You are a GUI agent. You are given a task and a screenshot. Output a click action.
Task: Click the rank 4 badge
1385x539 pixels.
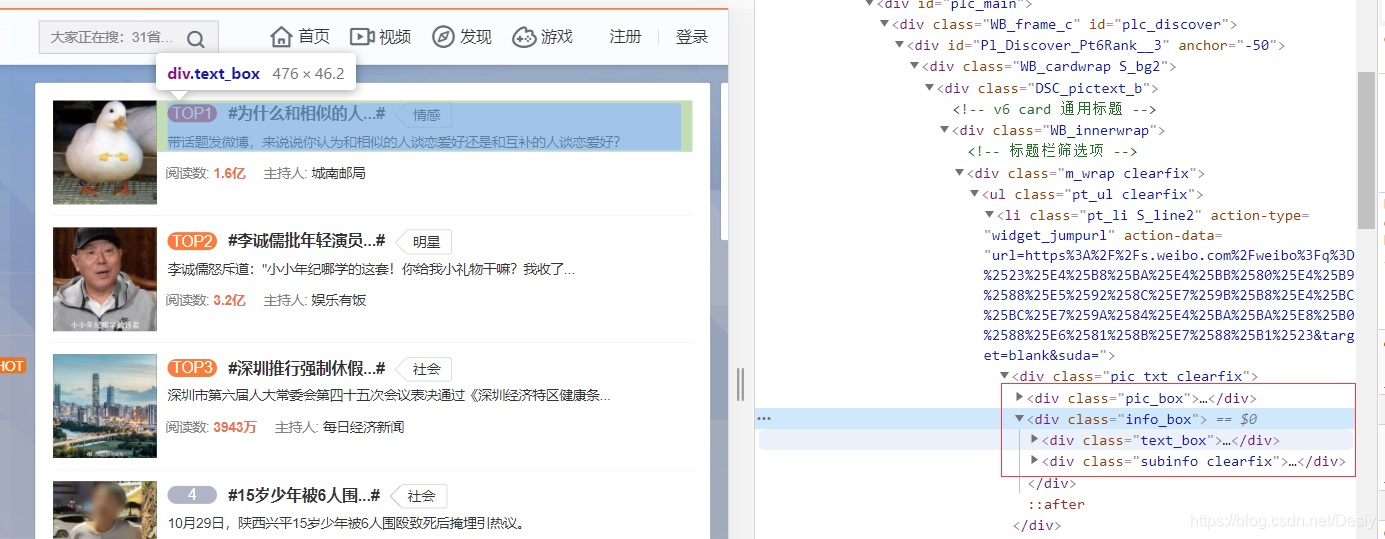(192, 495)
